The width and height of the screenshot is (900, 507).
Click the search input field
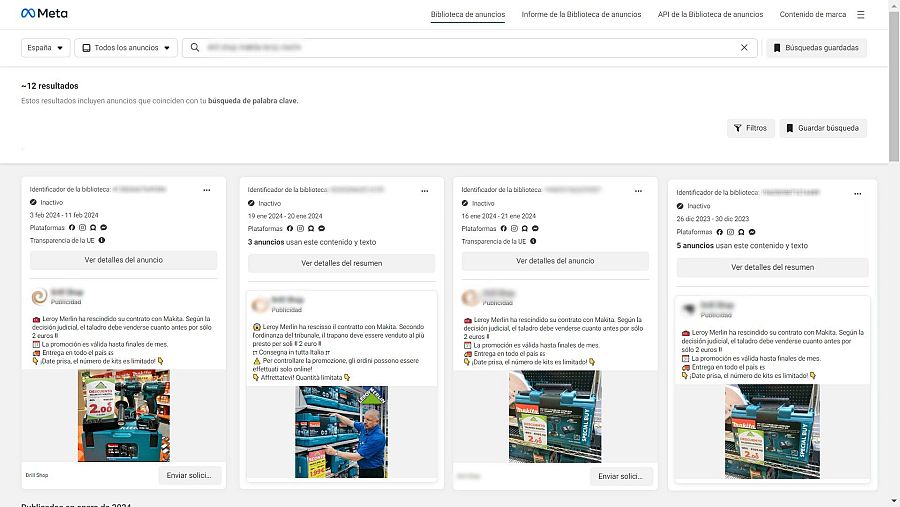[x=470, y=48]
